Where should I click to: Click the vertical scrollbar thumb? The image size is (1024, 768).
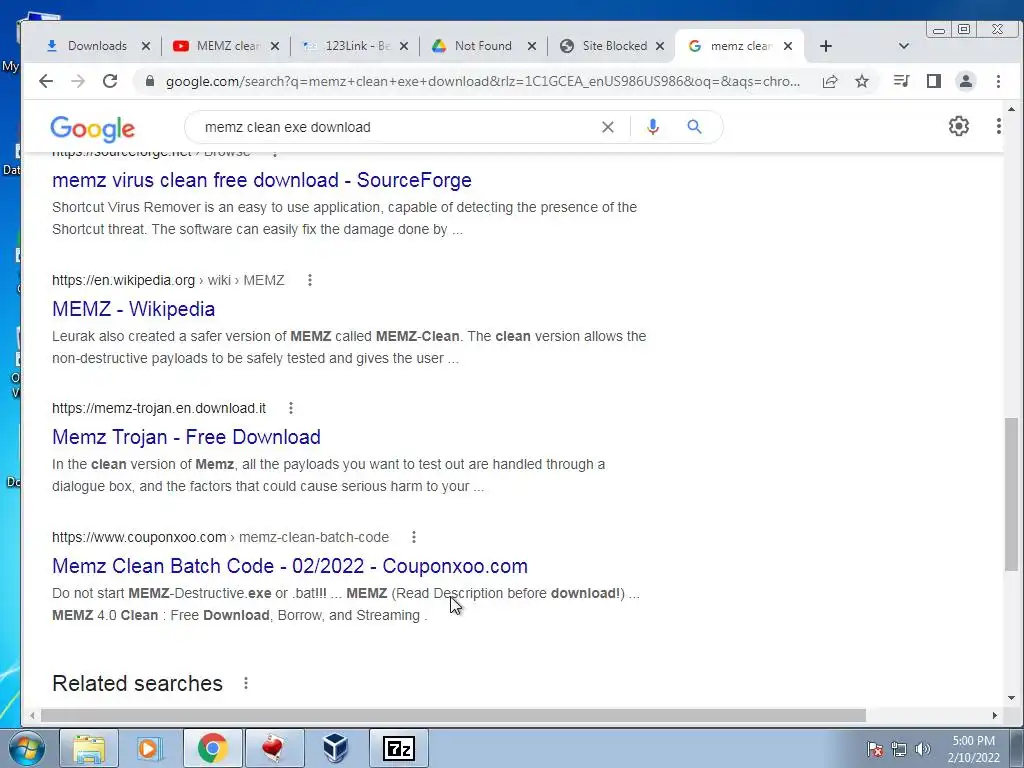pyautogui.click(x=1011, y=494)
